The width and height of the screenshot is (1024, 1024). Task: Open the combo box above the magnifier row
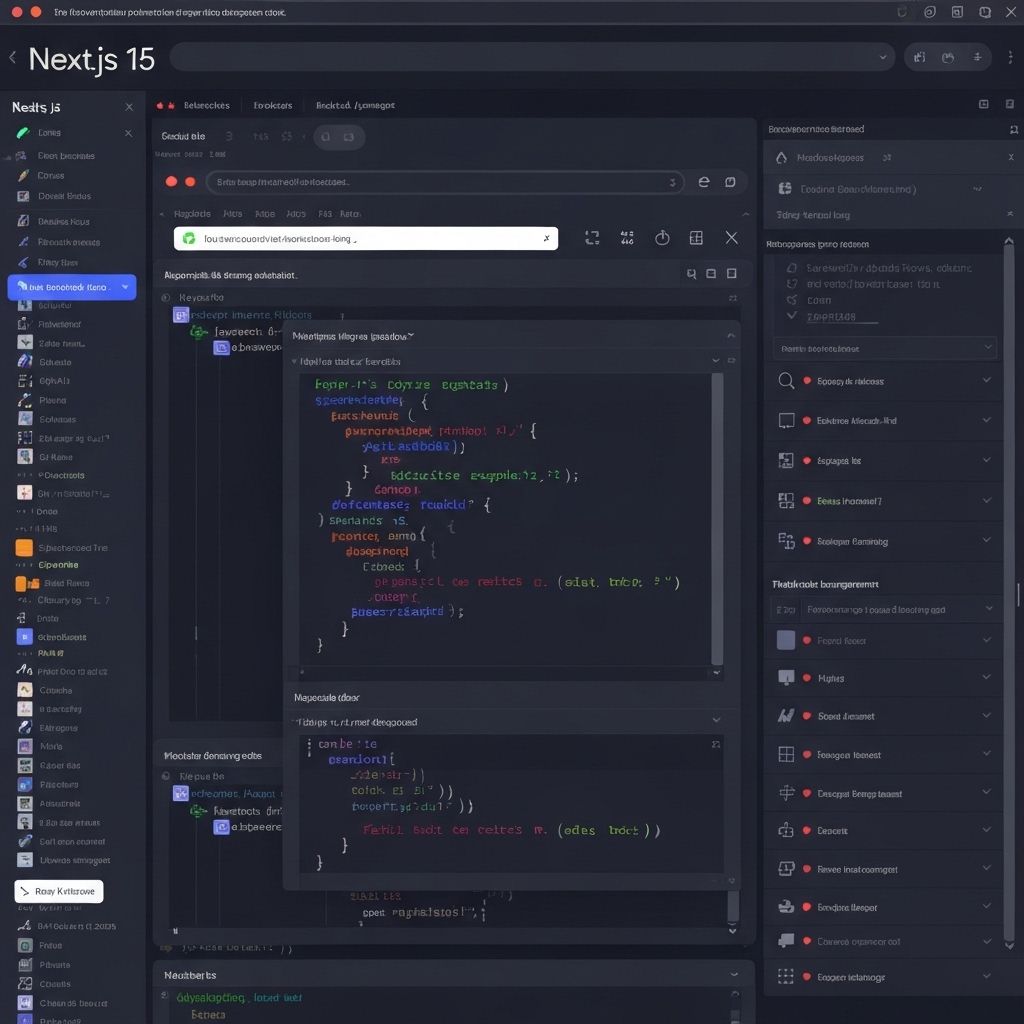click(x=885, y=348)
